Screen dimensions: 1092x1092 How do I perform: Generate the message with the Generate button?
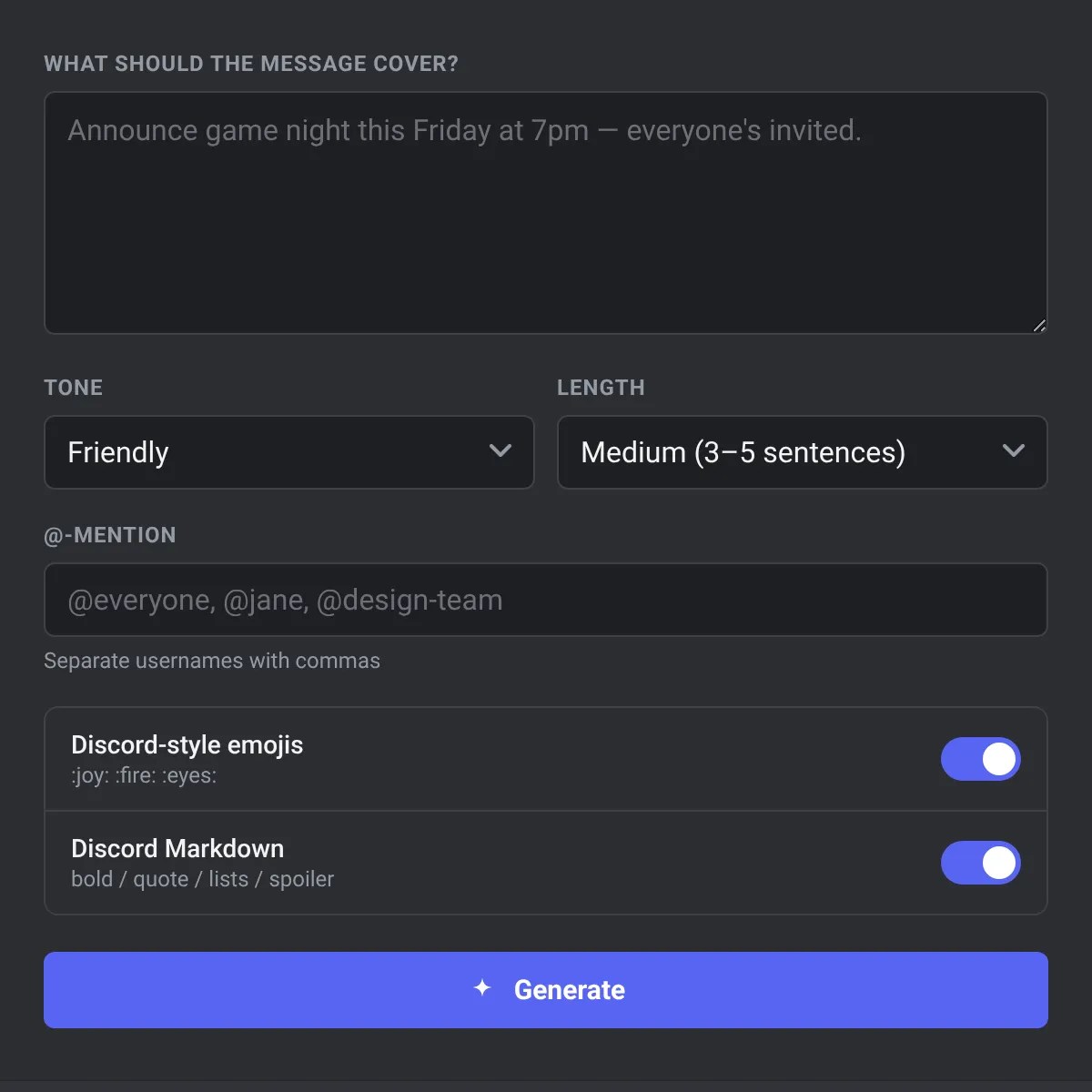[x=546, y=990]
